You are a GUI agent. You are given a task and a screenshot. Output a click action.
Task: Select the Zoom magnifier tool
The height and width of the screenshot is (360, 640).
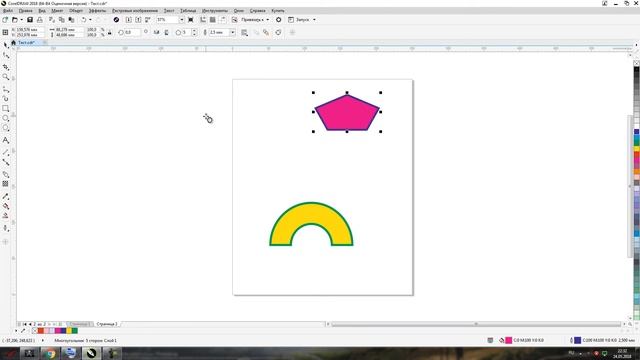(x=6, y=77)
